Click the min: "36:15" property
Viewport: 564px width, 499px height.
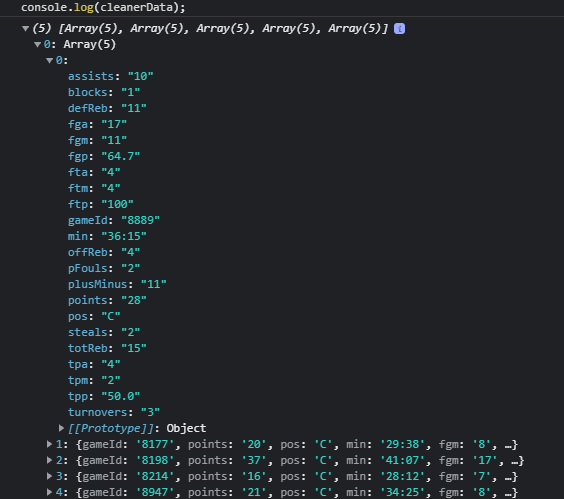pyautogui.click(x=107, y=236)
